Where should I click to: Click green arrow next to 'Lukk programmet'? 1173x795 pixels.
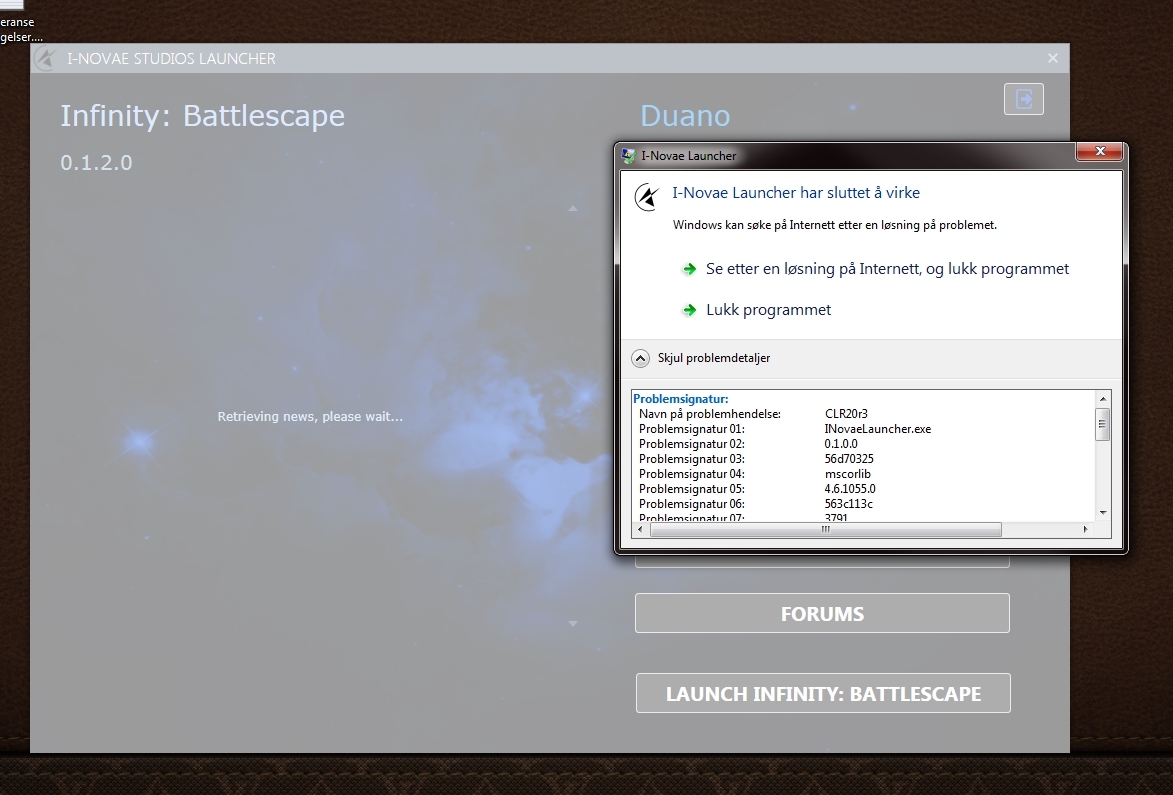[x=689, y=310]
